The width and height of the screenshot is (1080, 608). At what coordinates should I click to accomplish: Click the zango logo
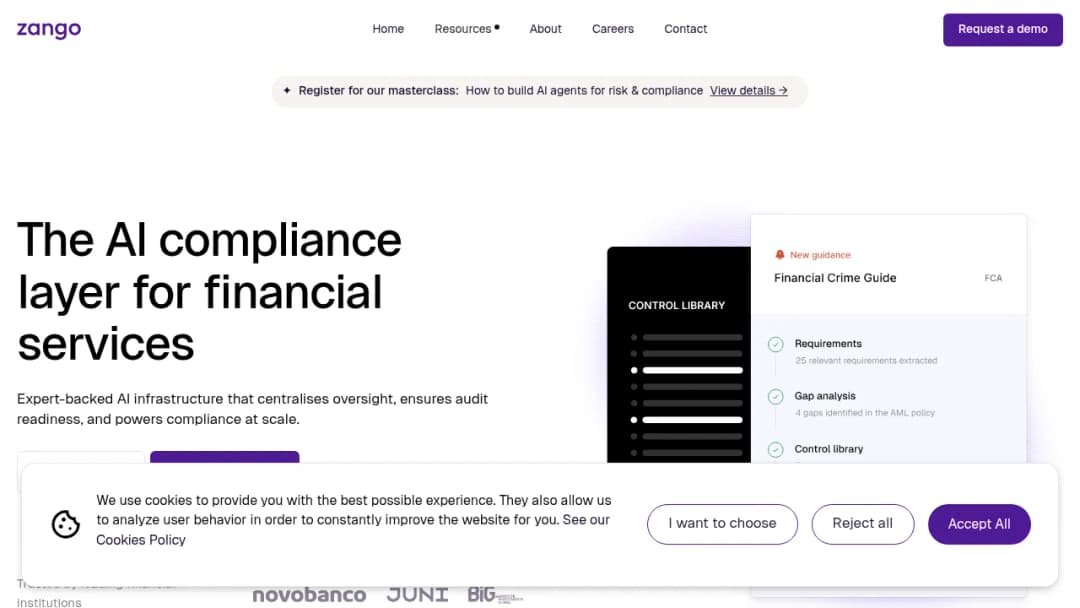click(x=49, y=30)
